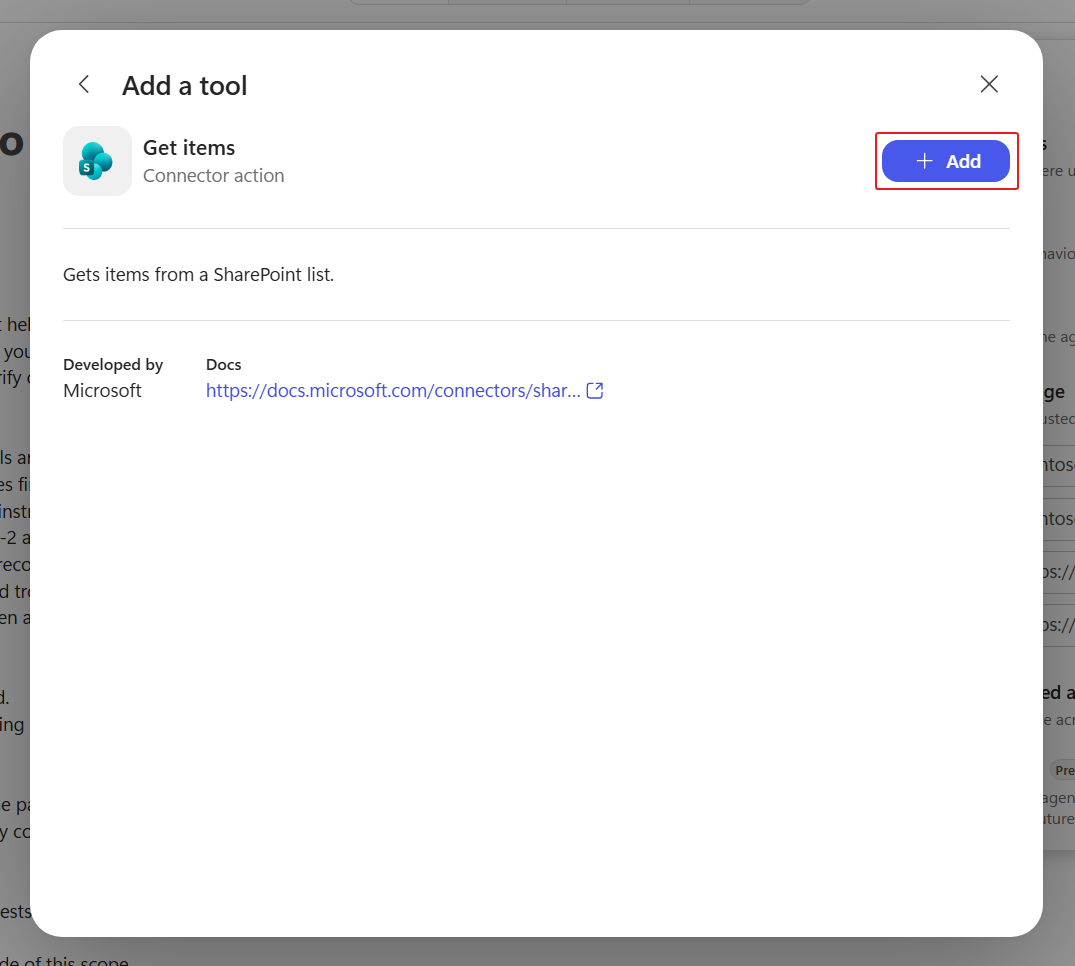This screenshot has height=966, width=1075.
Task: Open the docs.microsoft.com connectors link
Action: click(393, 390)
